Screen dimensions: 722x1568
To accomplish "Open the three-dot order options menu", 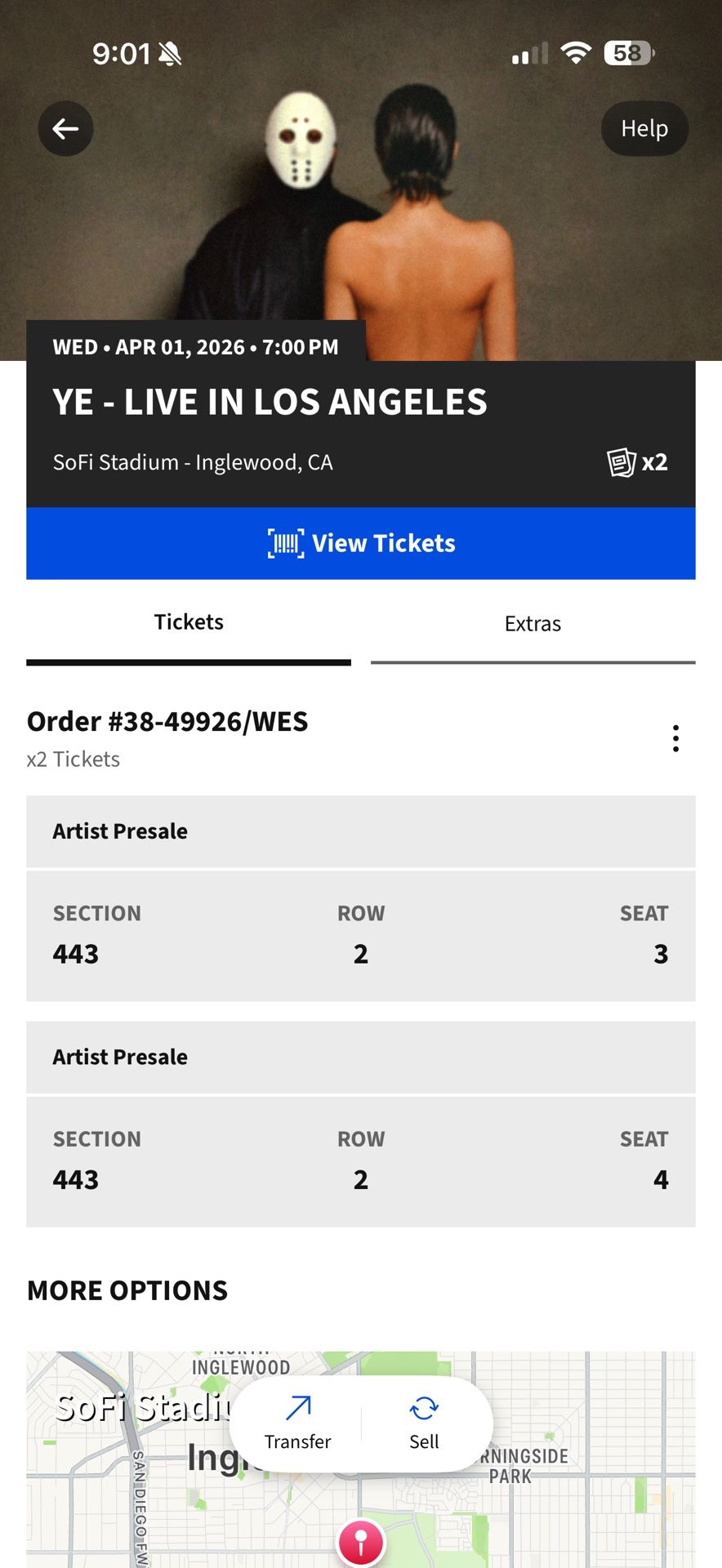I will tap(675, 738).
